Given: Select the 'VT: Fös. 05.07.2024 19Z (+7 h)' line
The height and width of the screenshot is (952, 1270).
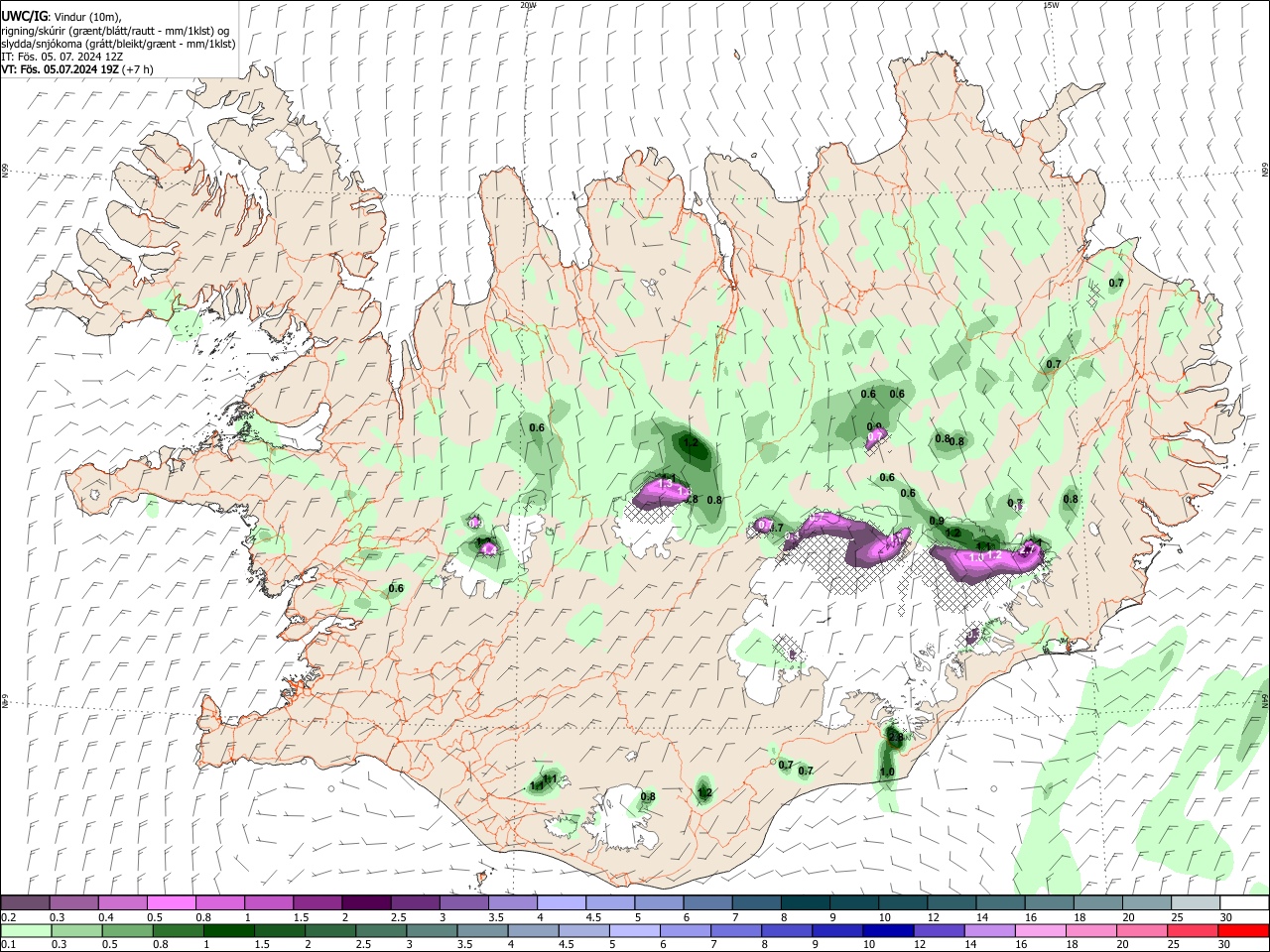Looking at the screenshot, I should click(x=77, y=69).
